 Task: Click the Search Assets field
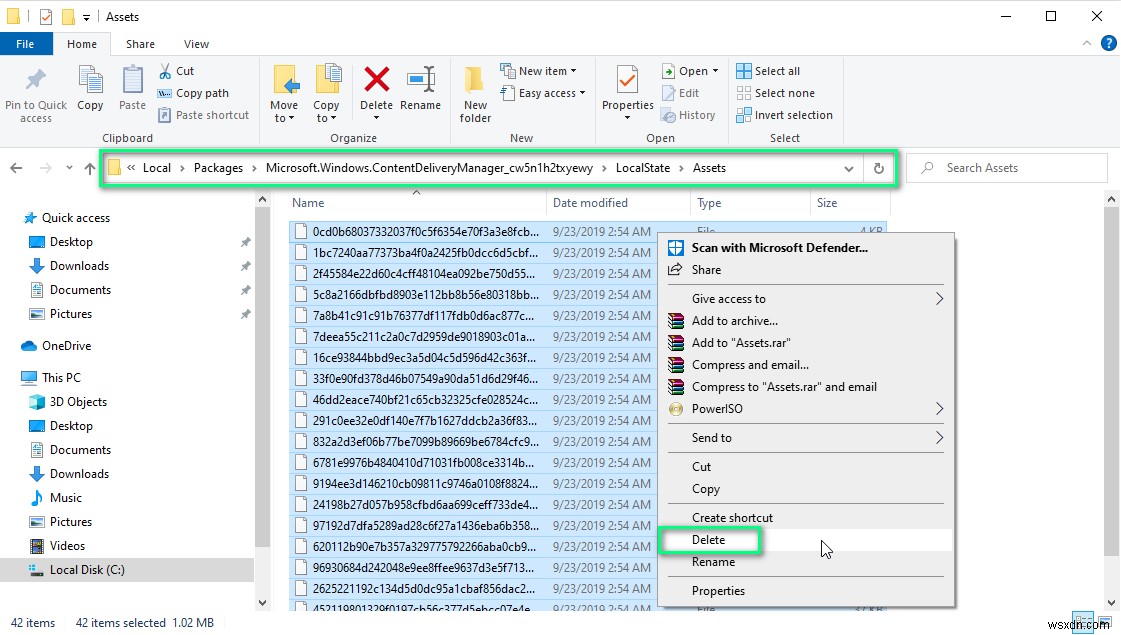1007,168
